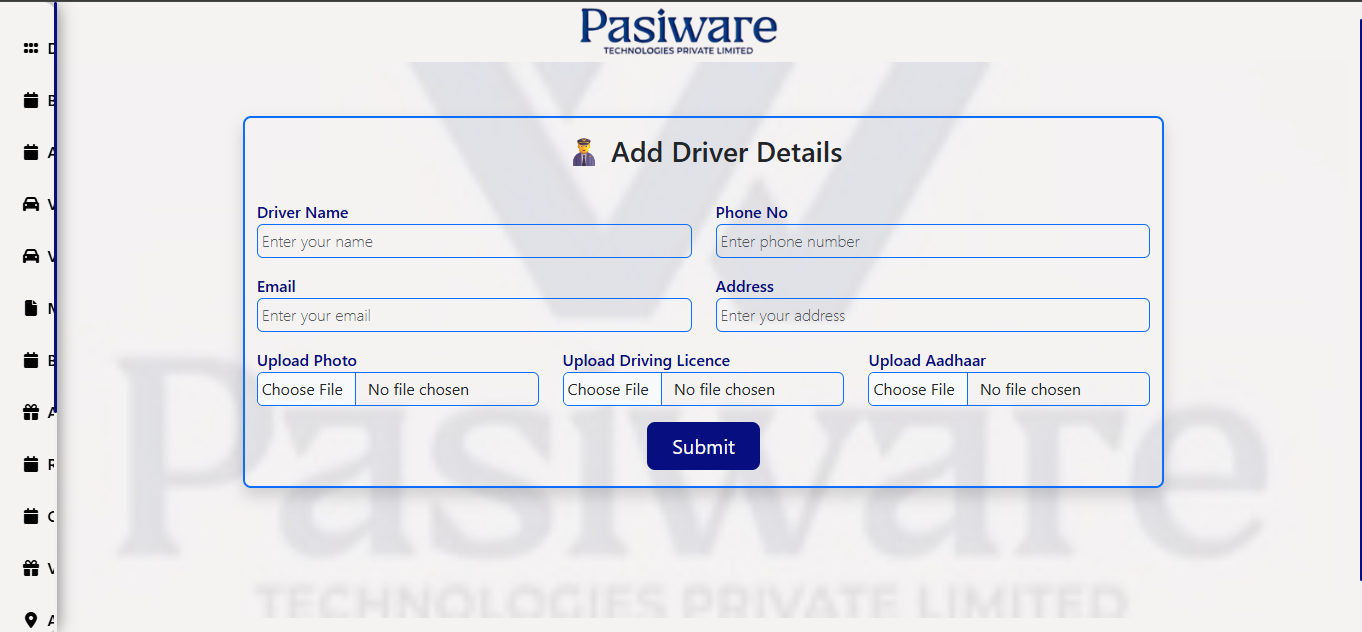Open the first gift box icon in sidebar
Viewport: 1362px width, 632px height.
[30, 412]
